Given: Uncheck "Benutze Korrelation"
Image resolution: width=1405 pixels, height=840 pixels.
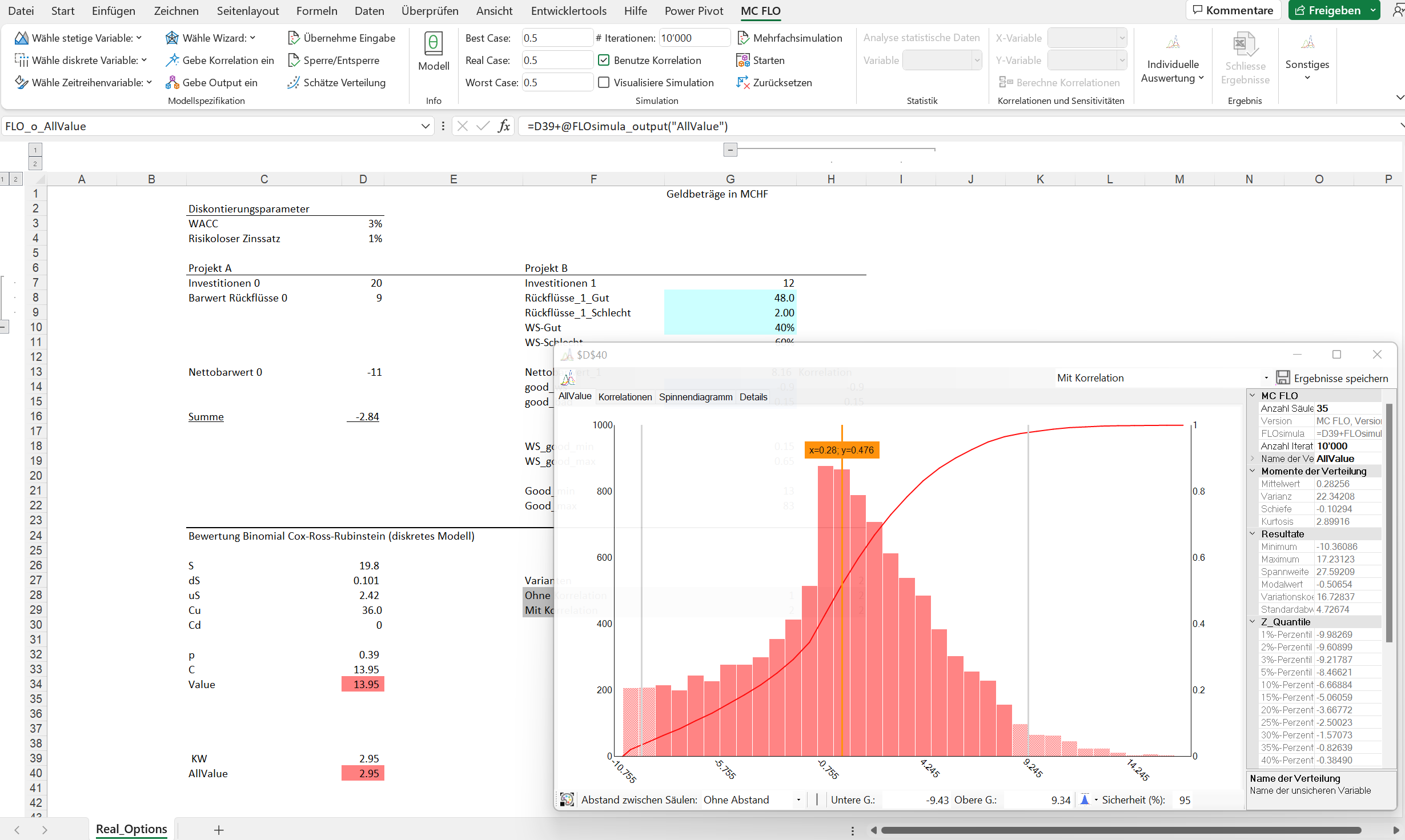Looking at the screenshot, I should pyautogui.click(x=604, y=60).
